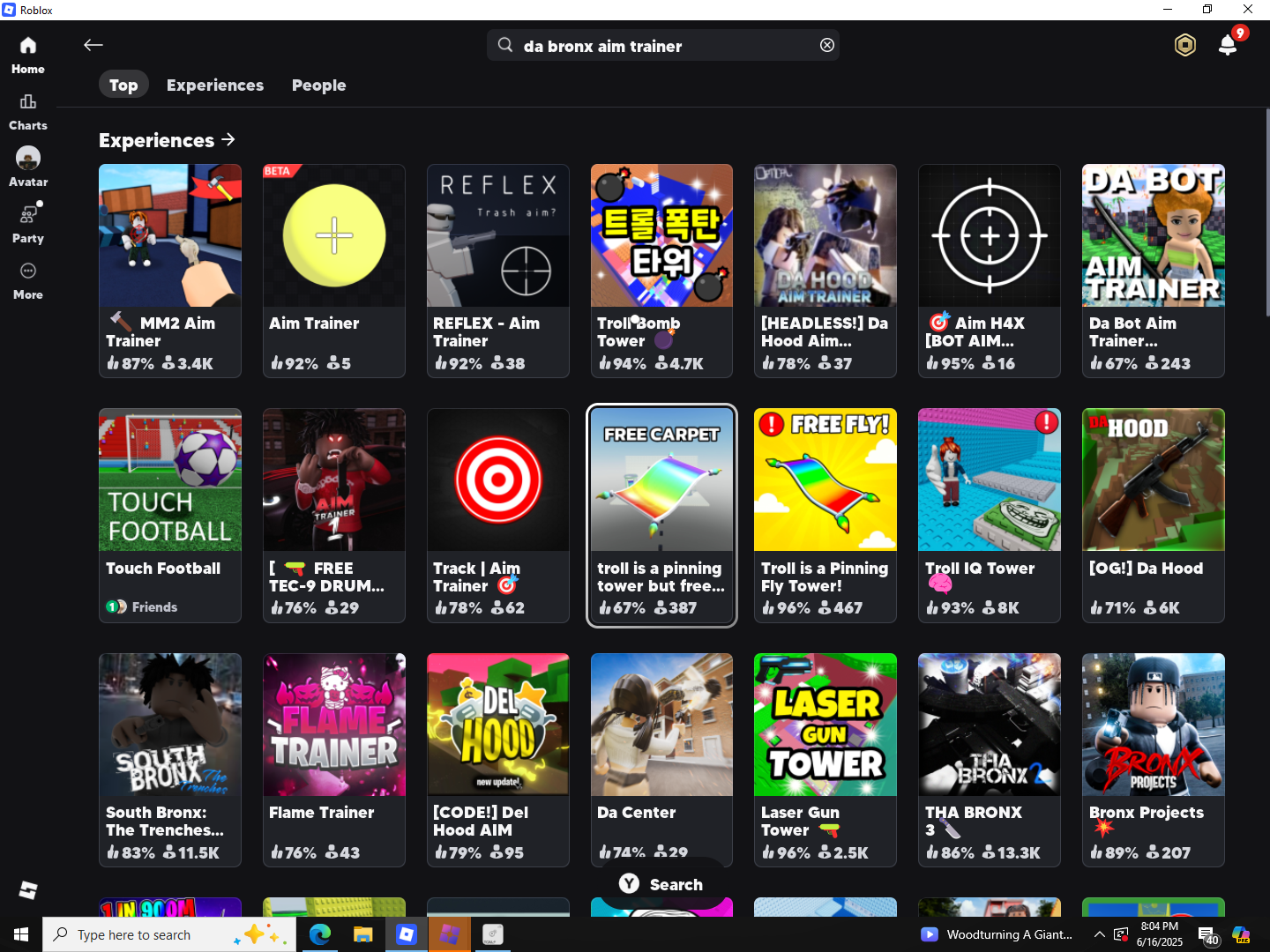Open Troll IQ Tower experience

pos(990,516)
